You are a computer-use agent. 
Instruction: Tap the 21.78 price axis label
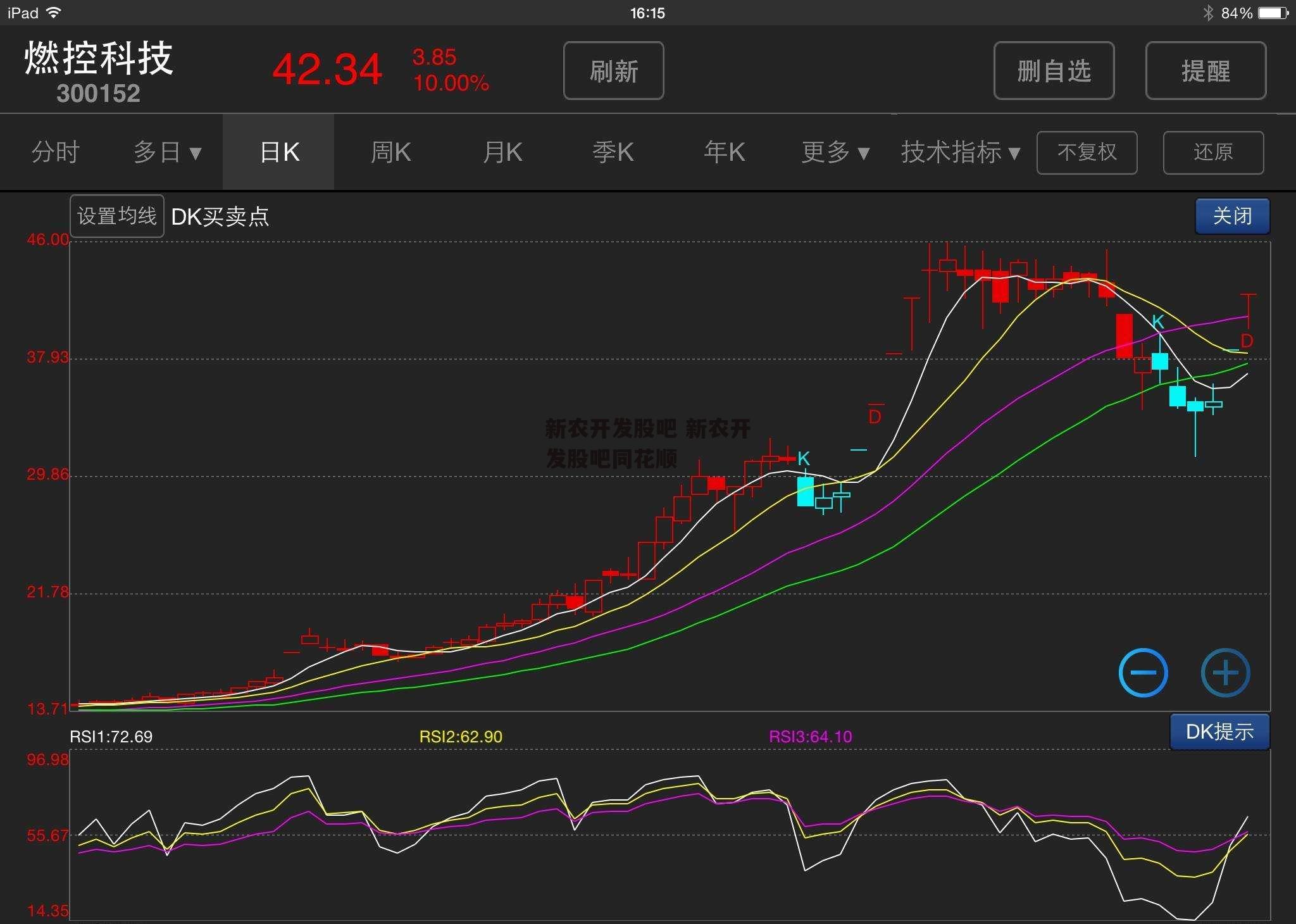(48, 592)
